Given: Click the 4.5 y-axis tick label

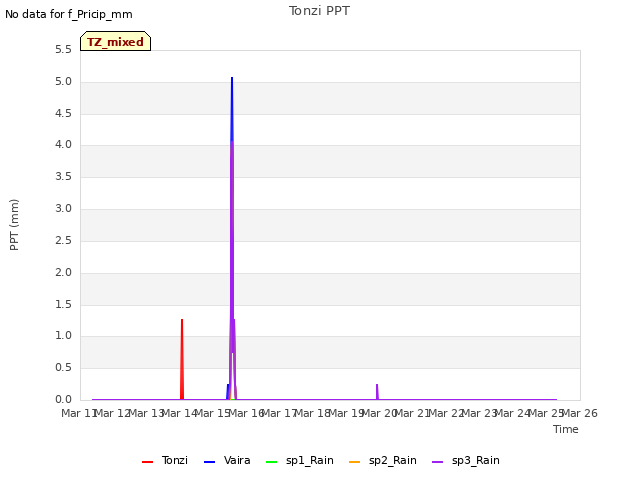Looking at the screenshot, I should [x=63, y=113].
